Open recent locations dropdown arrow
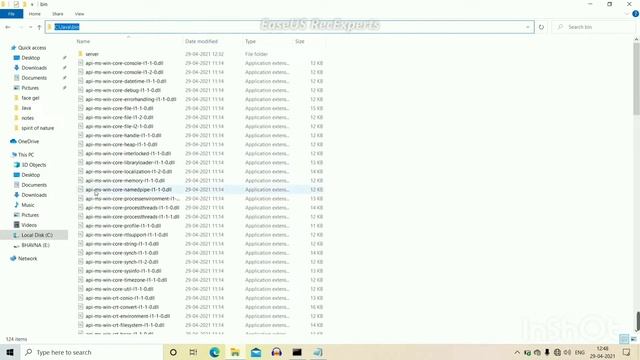 [31, 27]
